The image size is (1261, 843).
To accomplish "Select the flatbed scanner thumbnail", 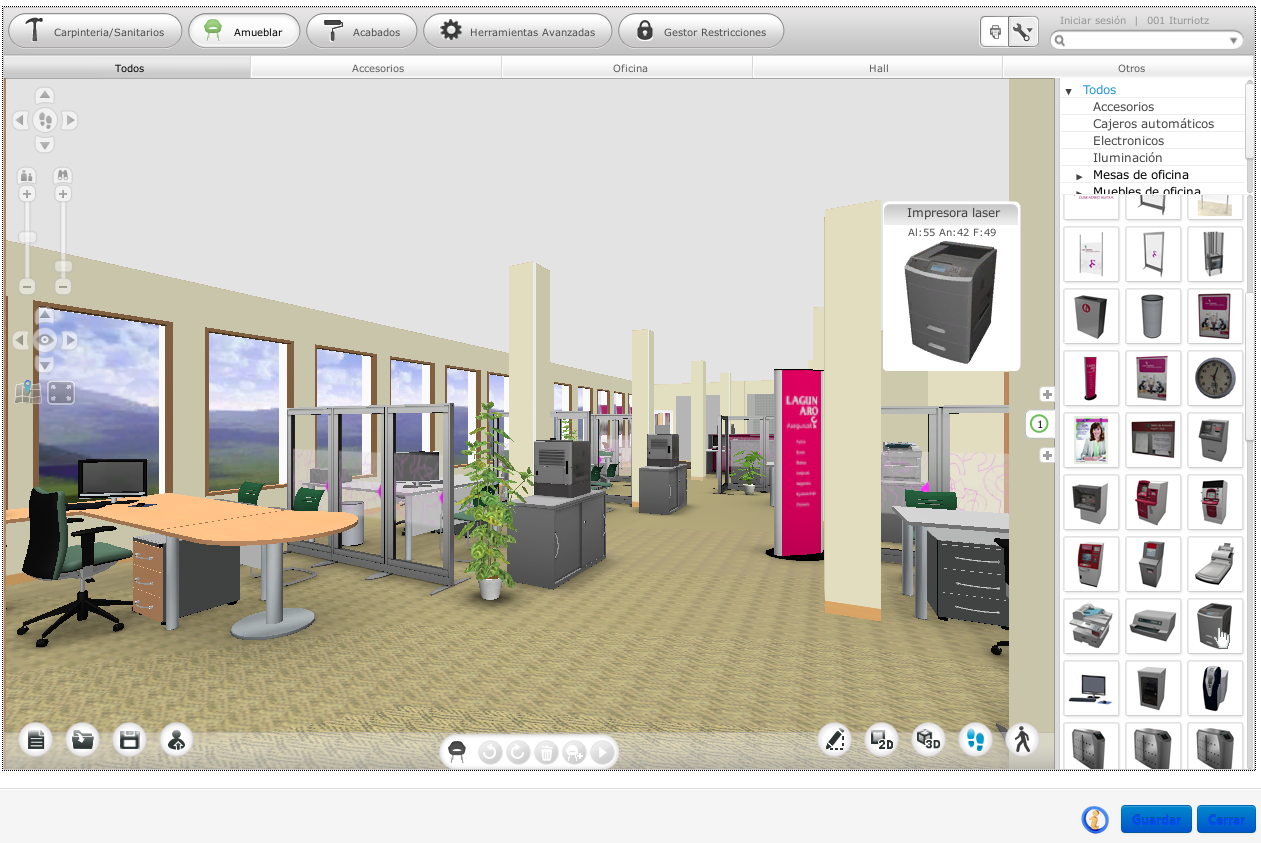I will click(1215, 564).
